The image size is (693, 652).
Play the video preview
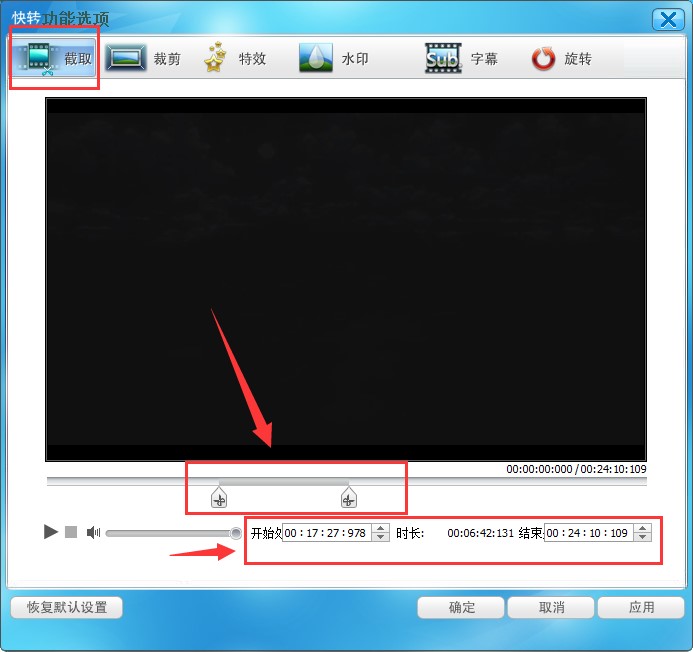(x=51, y=532)
